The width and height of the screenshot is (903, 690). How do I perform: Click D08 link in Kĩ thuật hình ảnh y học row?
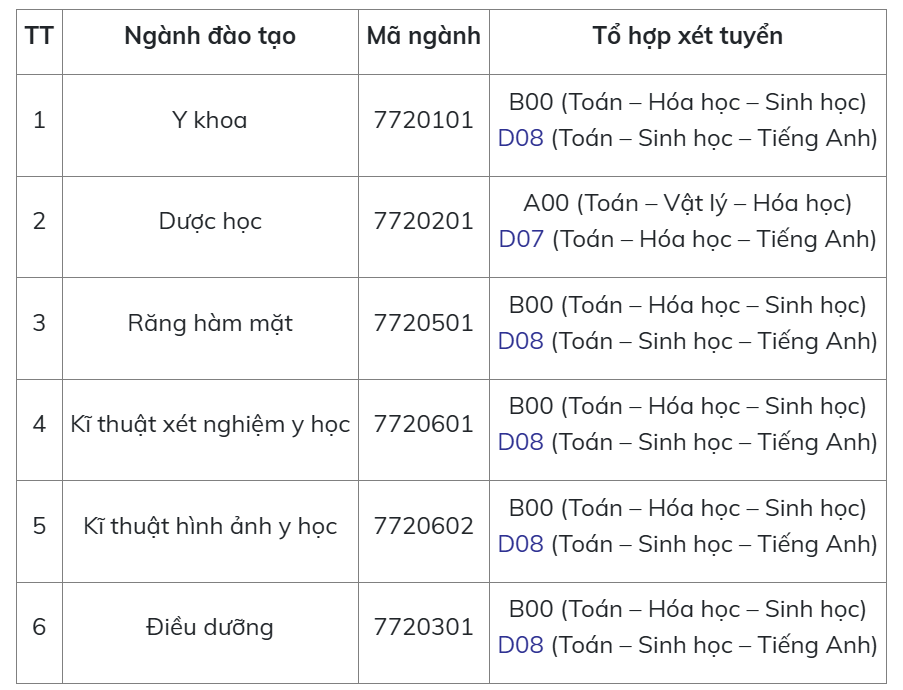coord(520,544)
